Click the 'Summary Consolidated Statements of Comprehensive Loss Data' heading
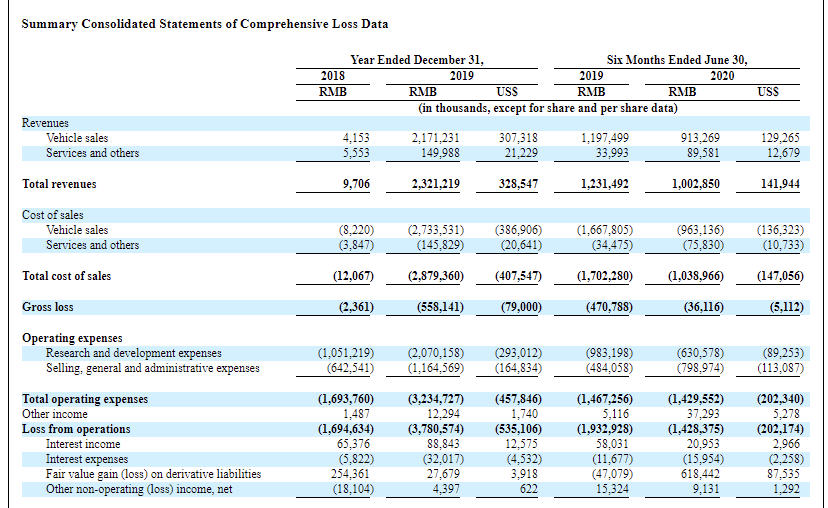Screen dimensions: 828x508 coord(205,24)
